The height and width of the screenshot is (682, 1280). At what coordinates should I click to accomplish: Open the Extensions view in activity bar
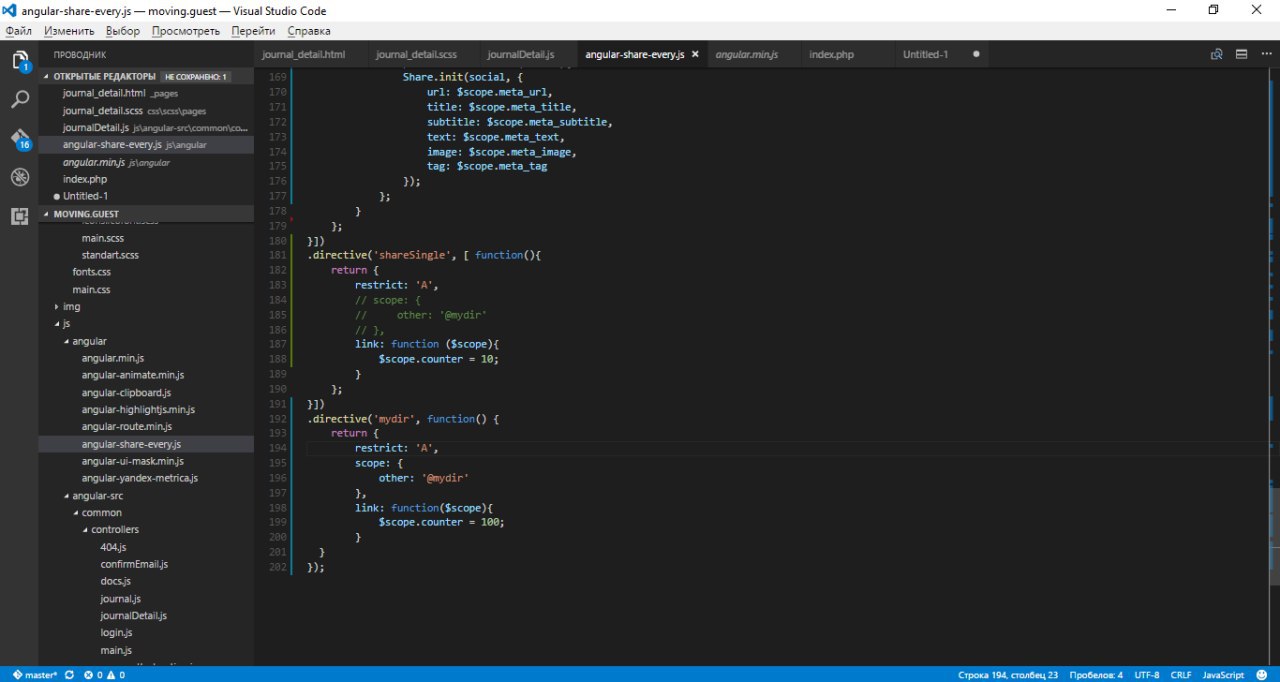pos(19,216)
